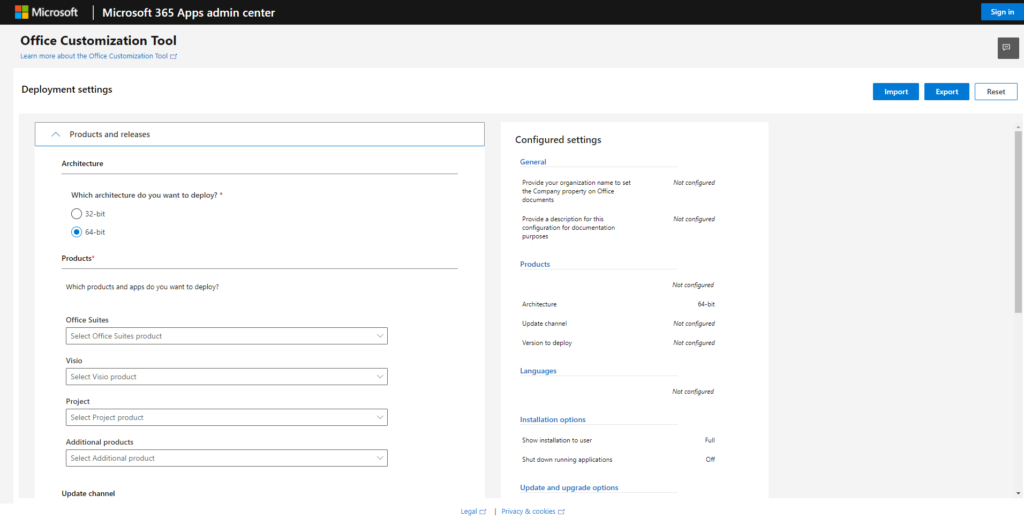Screen dimensions: 1024x518
Task: Click the Import button
Action: 896,91
